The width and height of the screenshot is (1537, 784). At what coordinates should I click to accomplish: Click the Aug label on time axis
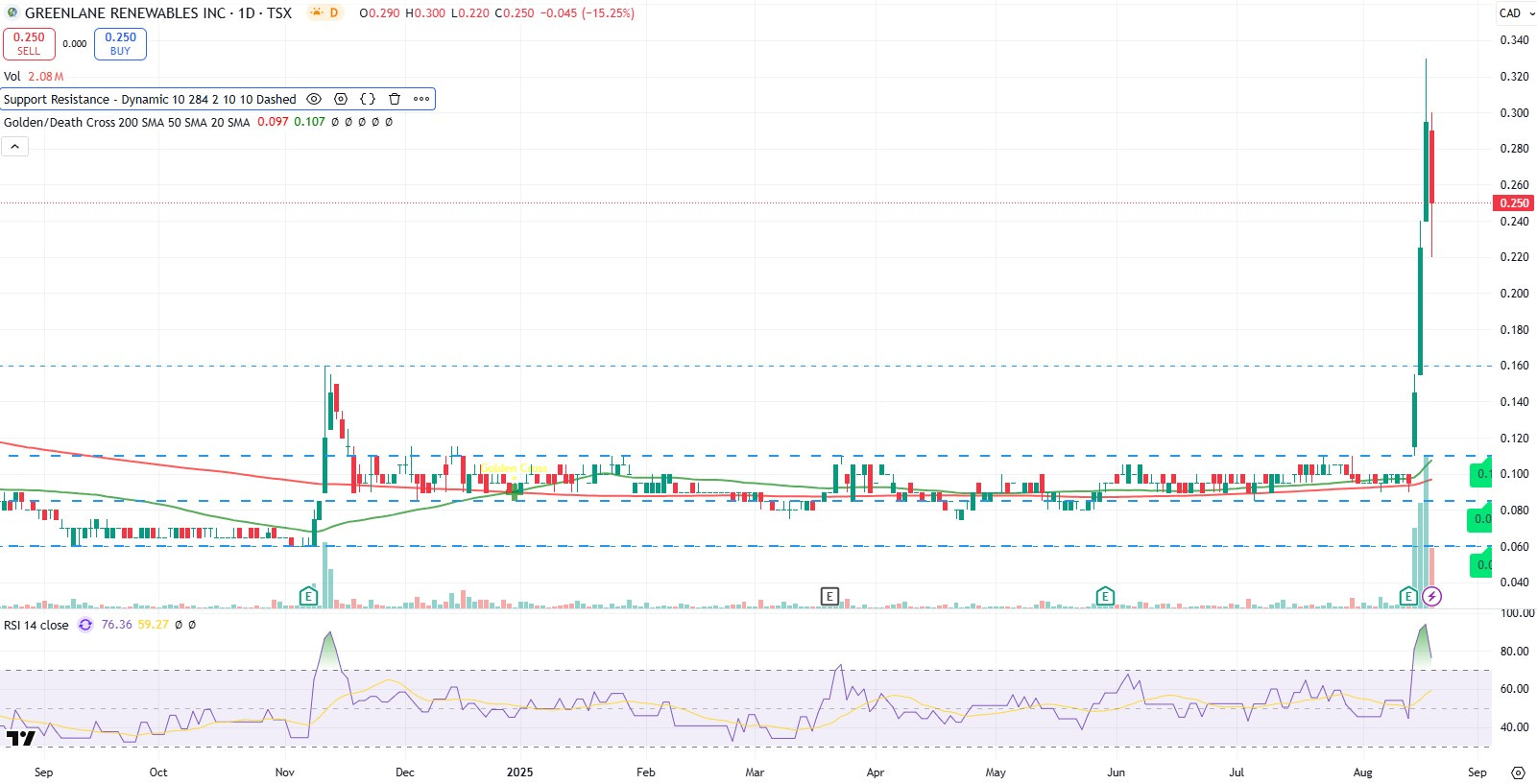pyautogui.click(x=1362, y=772)
